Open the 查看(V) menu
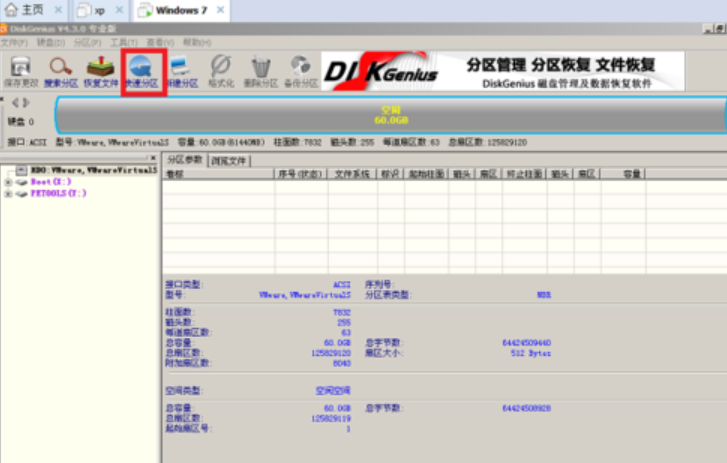This screenshot has width=727, height=463. 160,43
